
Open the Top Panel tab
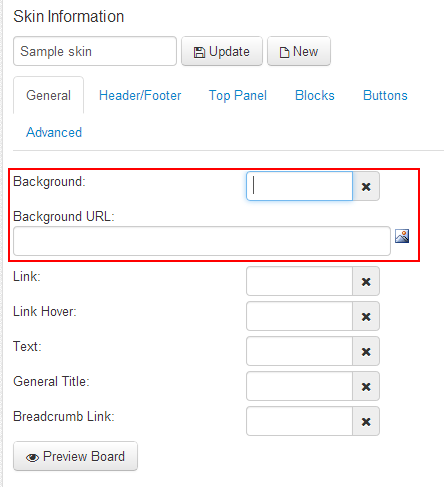(238, 96)
